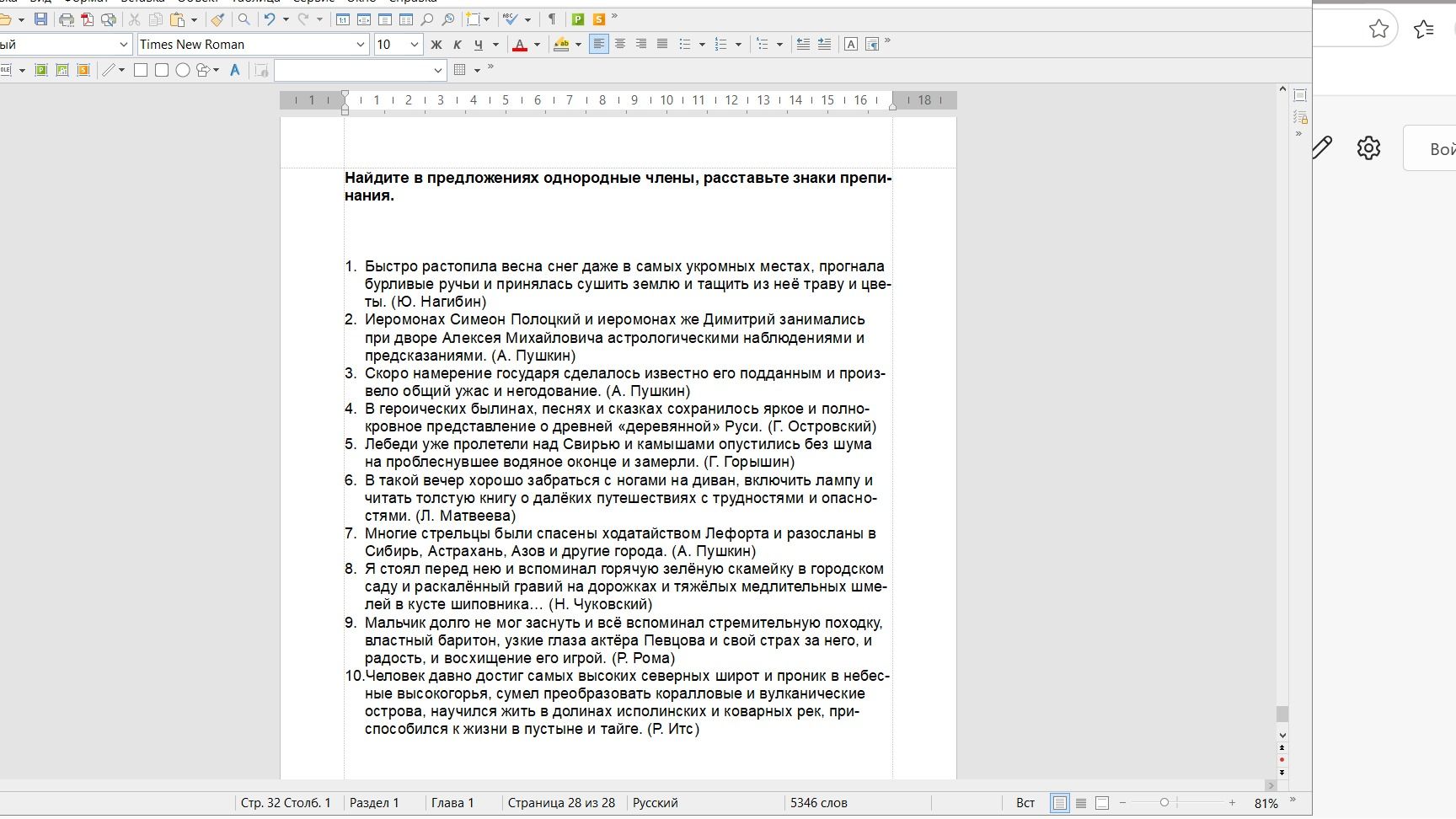
Task: Expand the underline style dropdown arrow
Action: coord(495,45)
